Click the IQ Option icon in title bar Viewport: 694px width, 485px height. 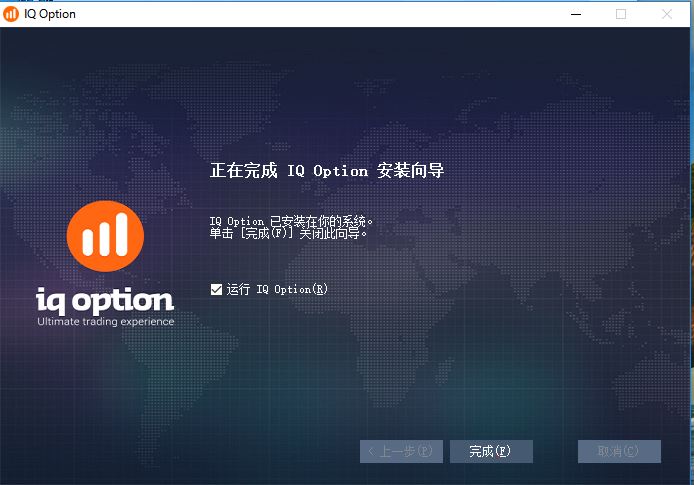[11, 14]
